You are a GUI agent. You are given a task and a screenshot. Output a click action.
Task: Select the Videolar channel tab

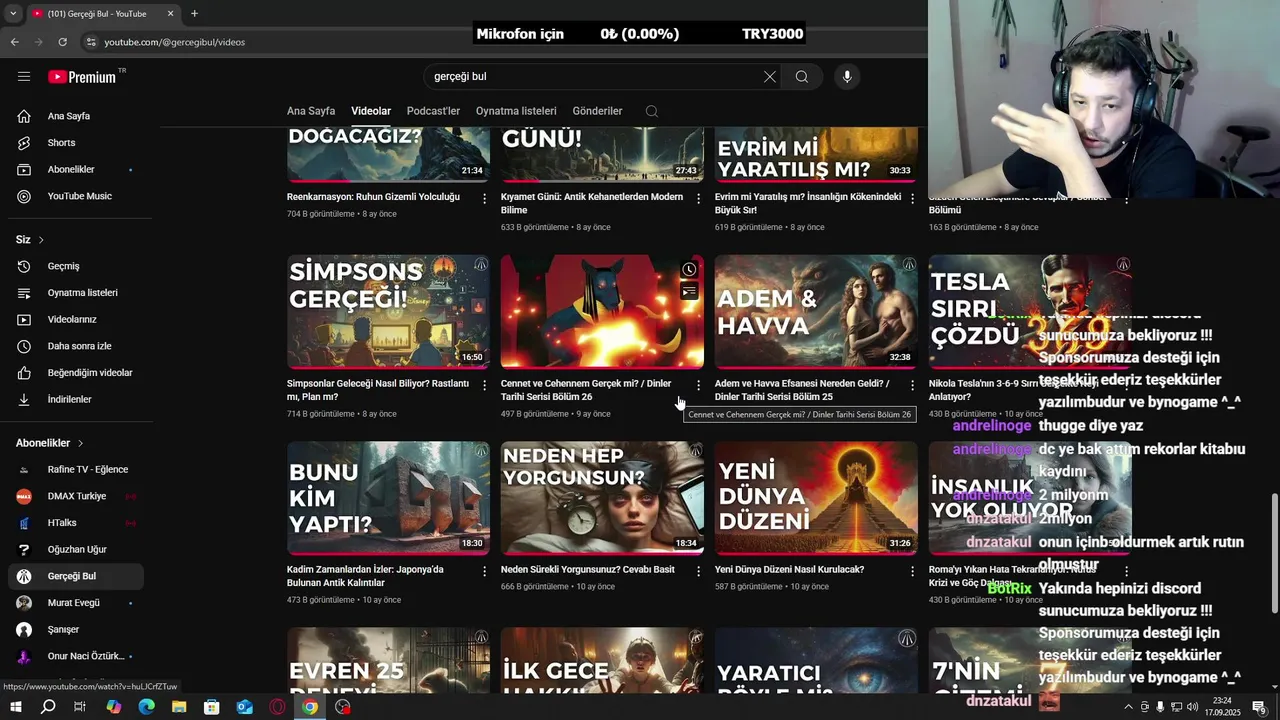371,111
